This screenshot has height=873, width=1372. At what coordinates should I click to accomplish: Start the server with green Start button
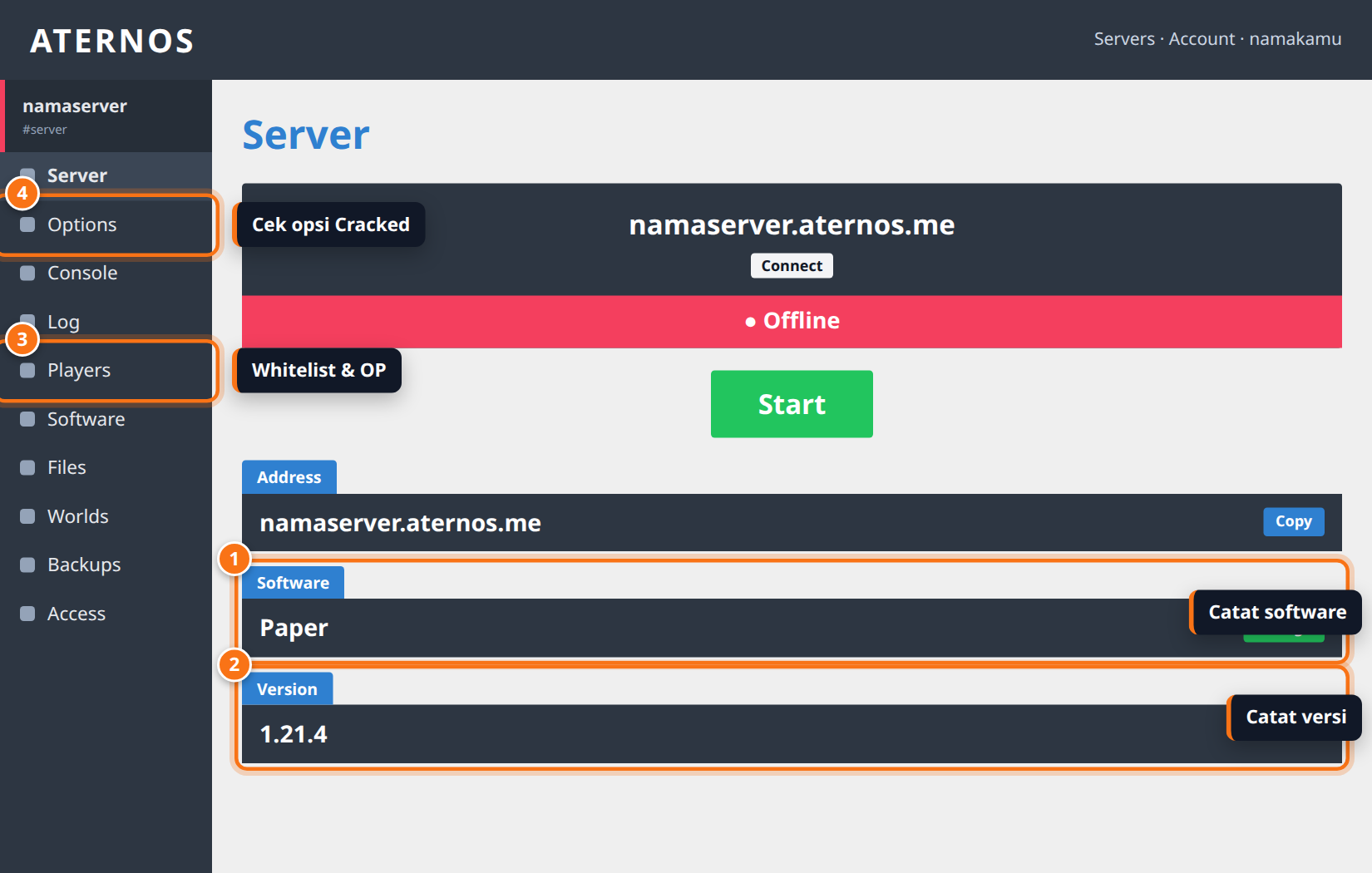pos(792,404)
